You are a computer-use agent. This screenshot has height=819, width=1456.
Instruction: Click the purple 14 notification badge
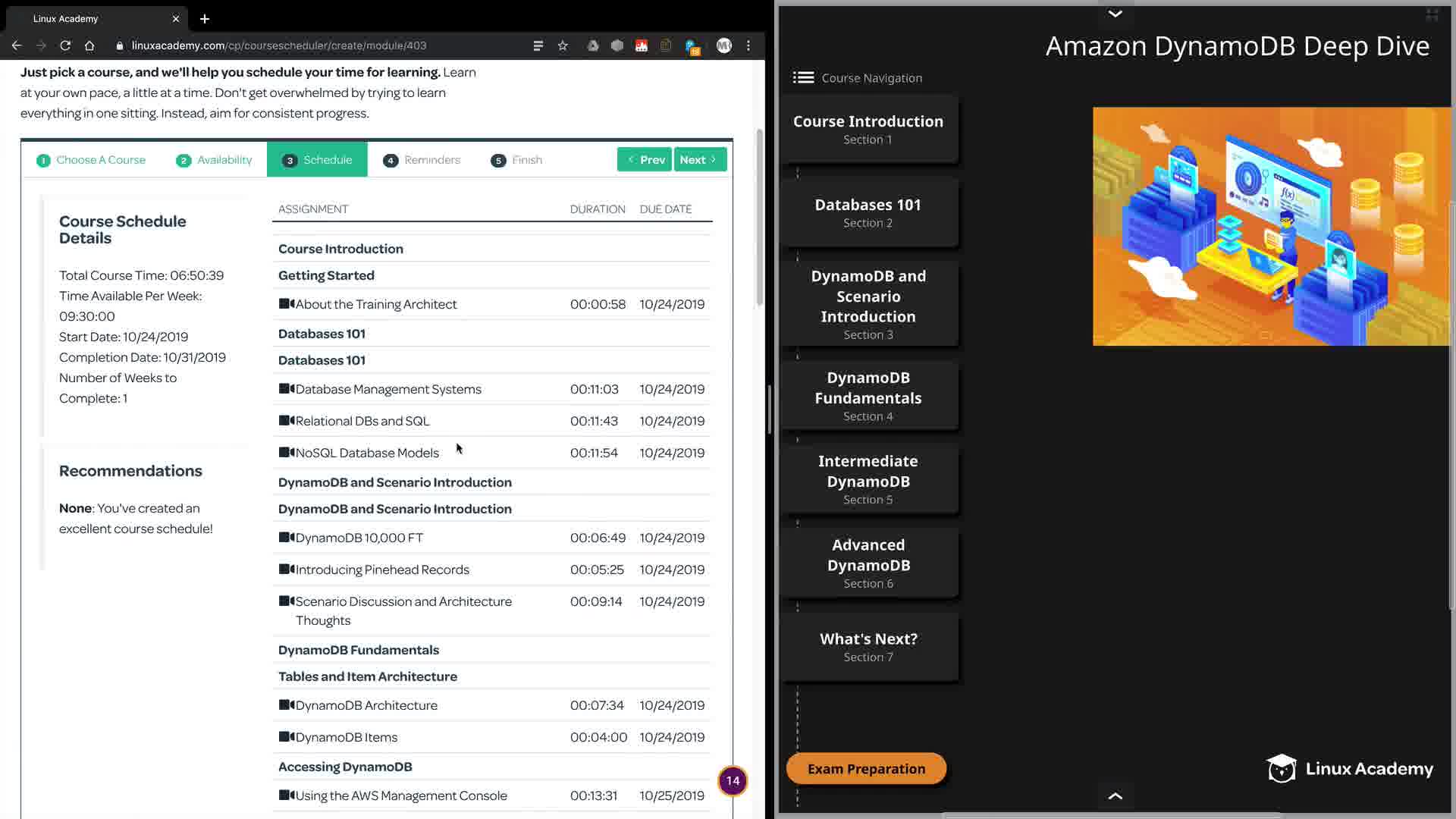point(733,780)
